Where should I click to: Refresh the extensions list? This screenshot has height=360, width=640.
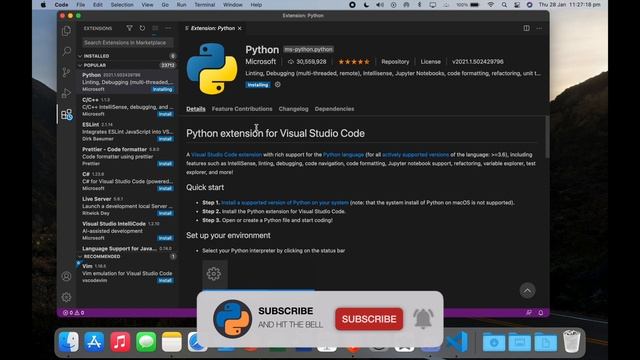[x=142, y=28]
